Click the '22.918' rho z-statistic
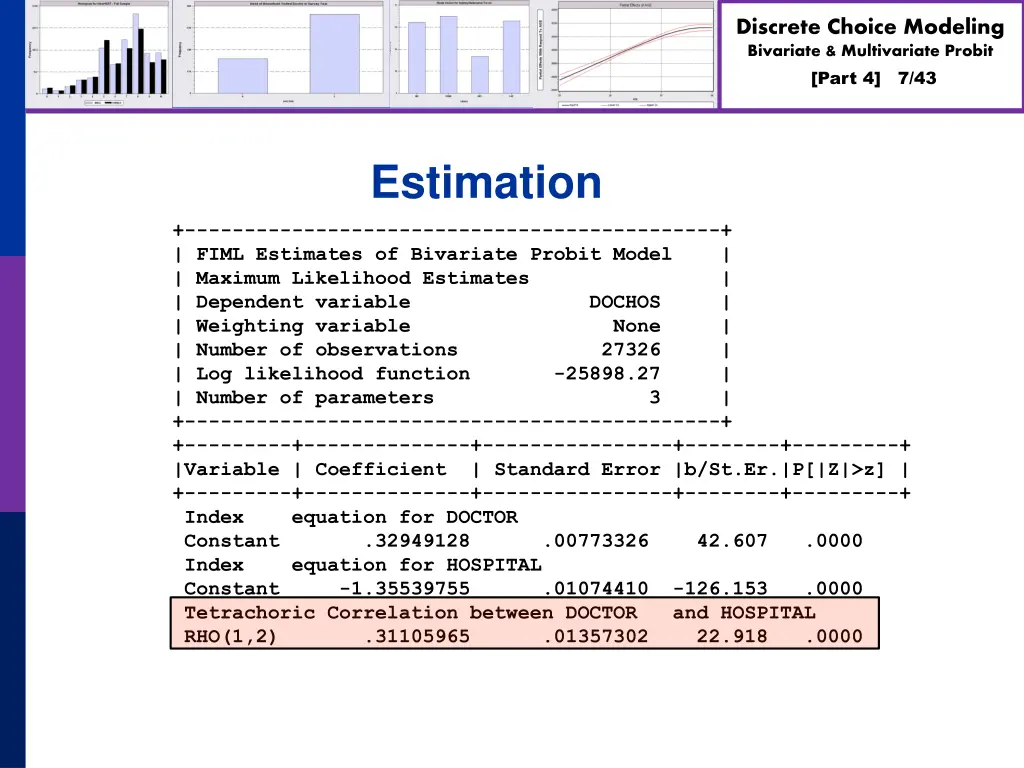This screenshot has width=1024, height=768. [732, 636]
